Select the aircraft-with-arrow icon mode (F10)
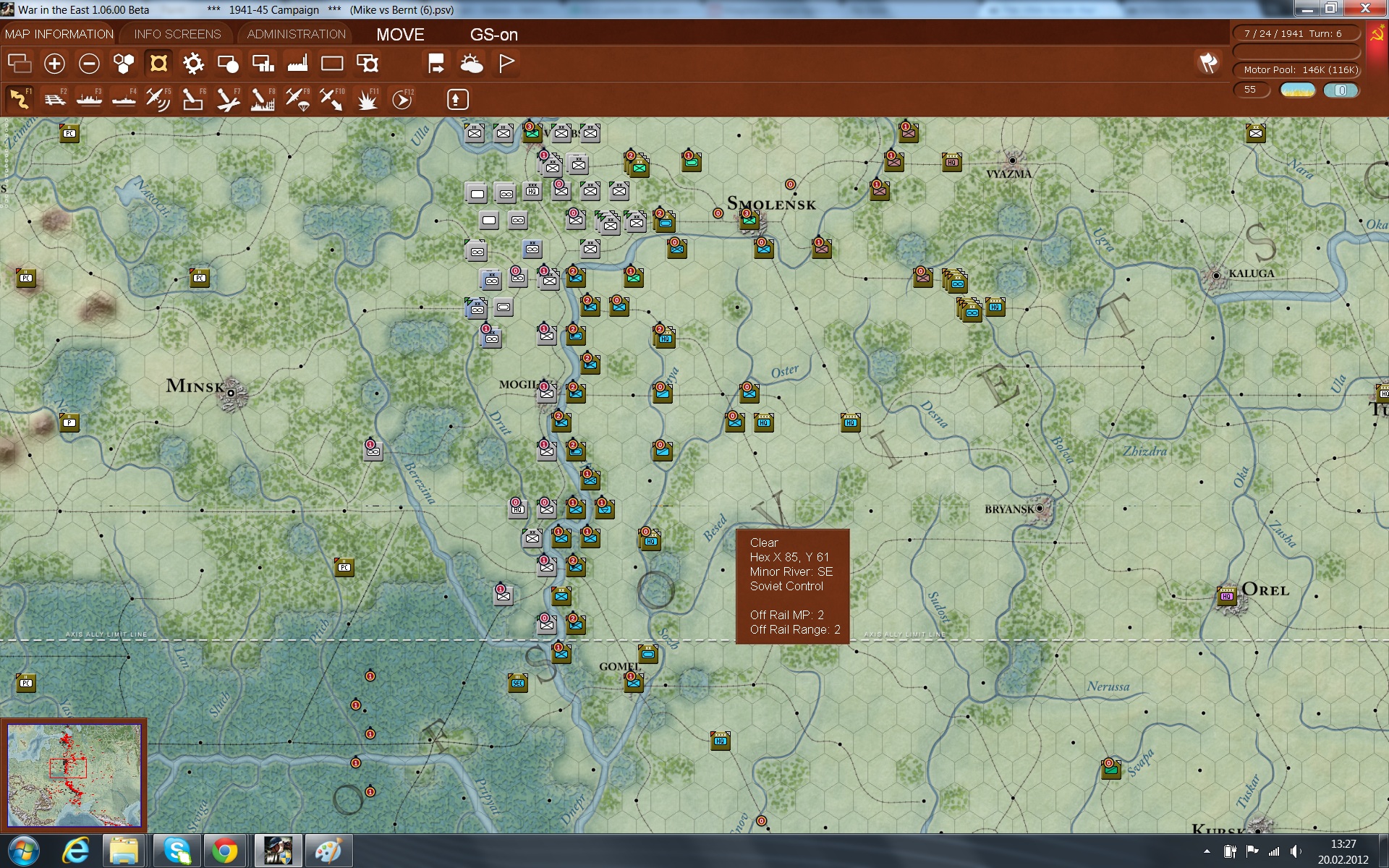Image resolution: width=1389 pixels, height=868 pixels. 332,99
